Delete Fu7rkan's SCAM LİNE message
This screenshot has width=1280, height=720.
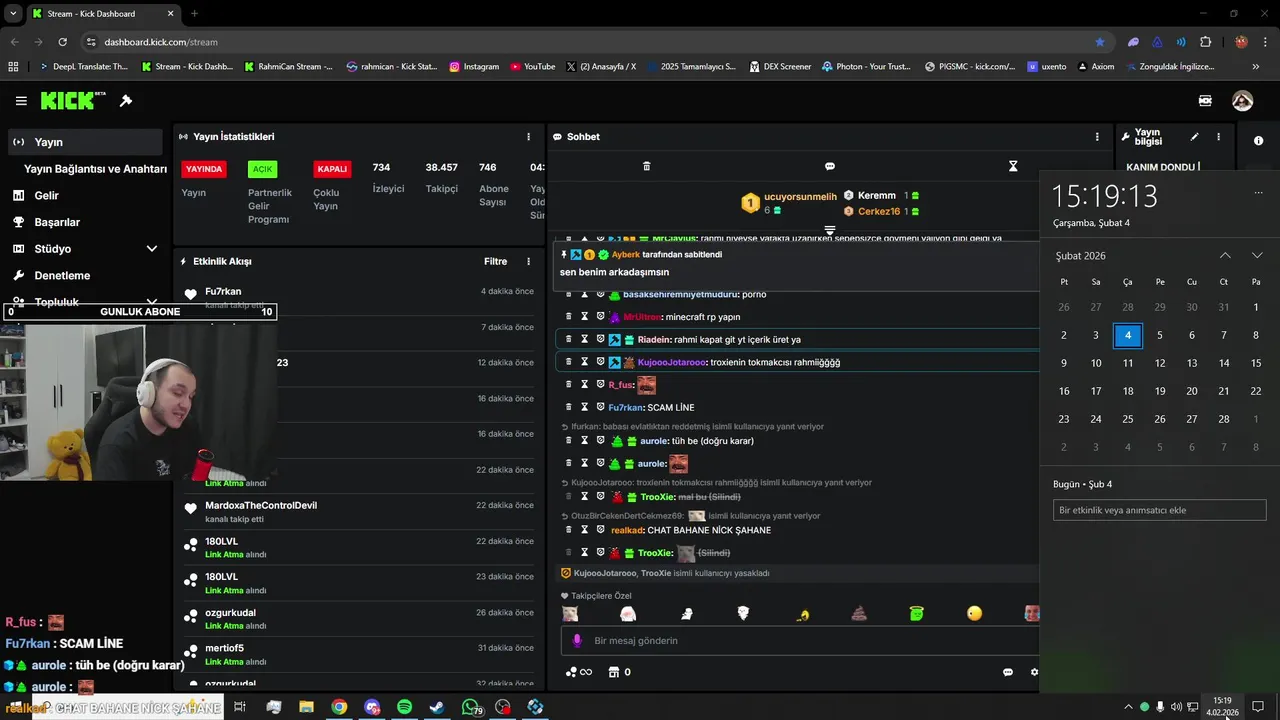(569, 407)
